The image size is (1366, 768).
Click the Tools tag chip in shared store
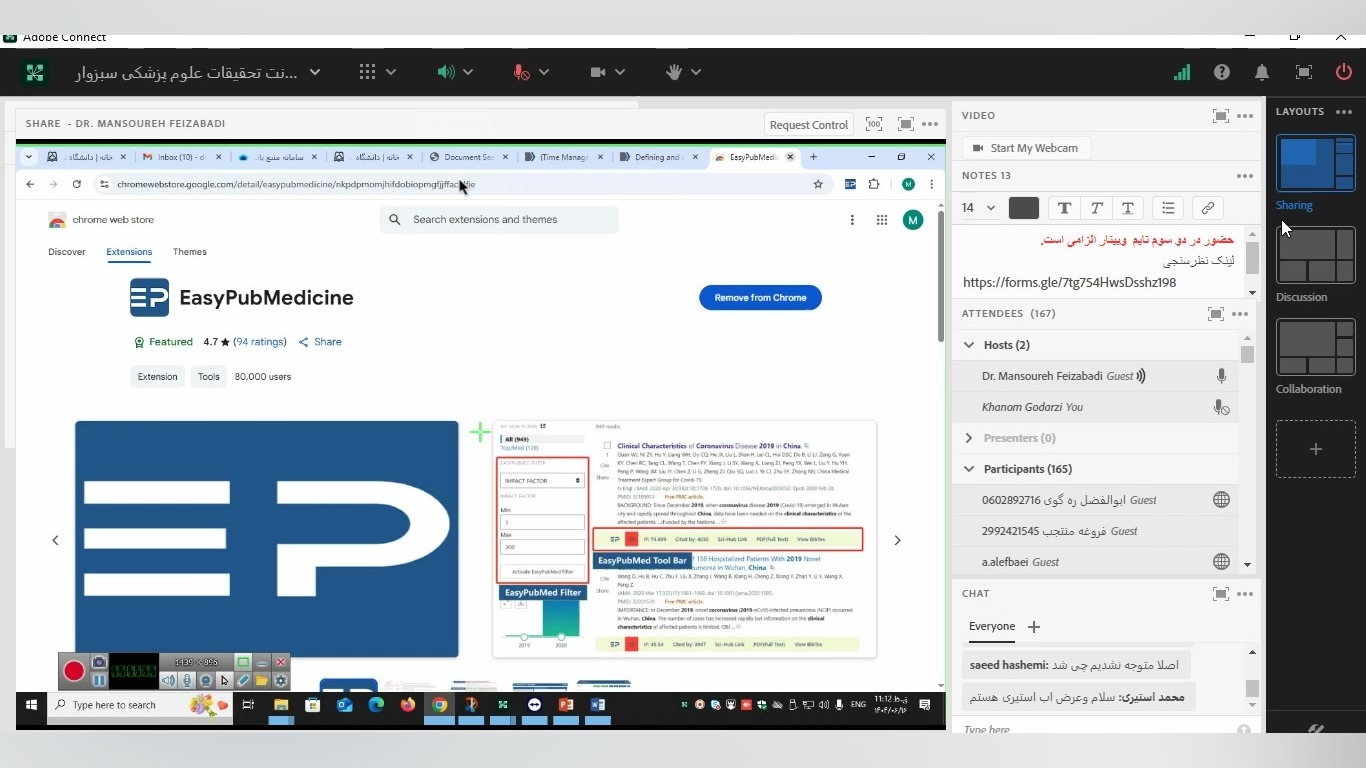[209, 377]
